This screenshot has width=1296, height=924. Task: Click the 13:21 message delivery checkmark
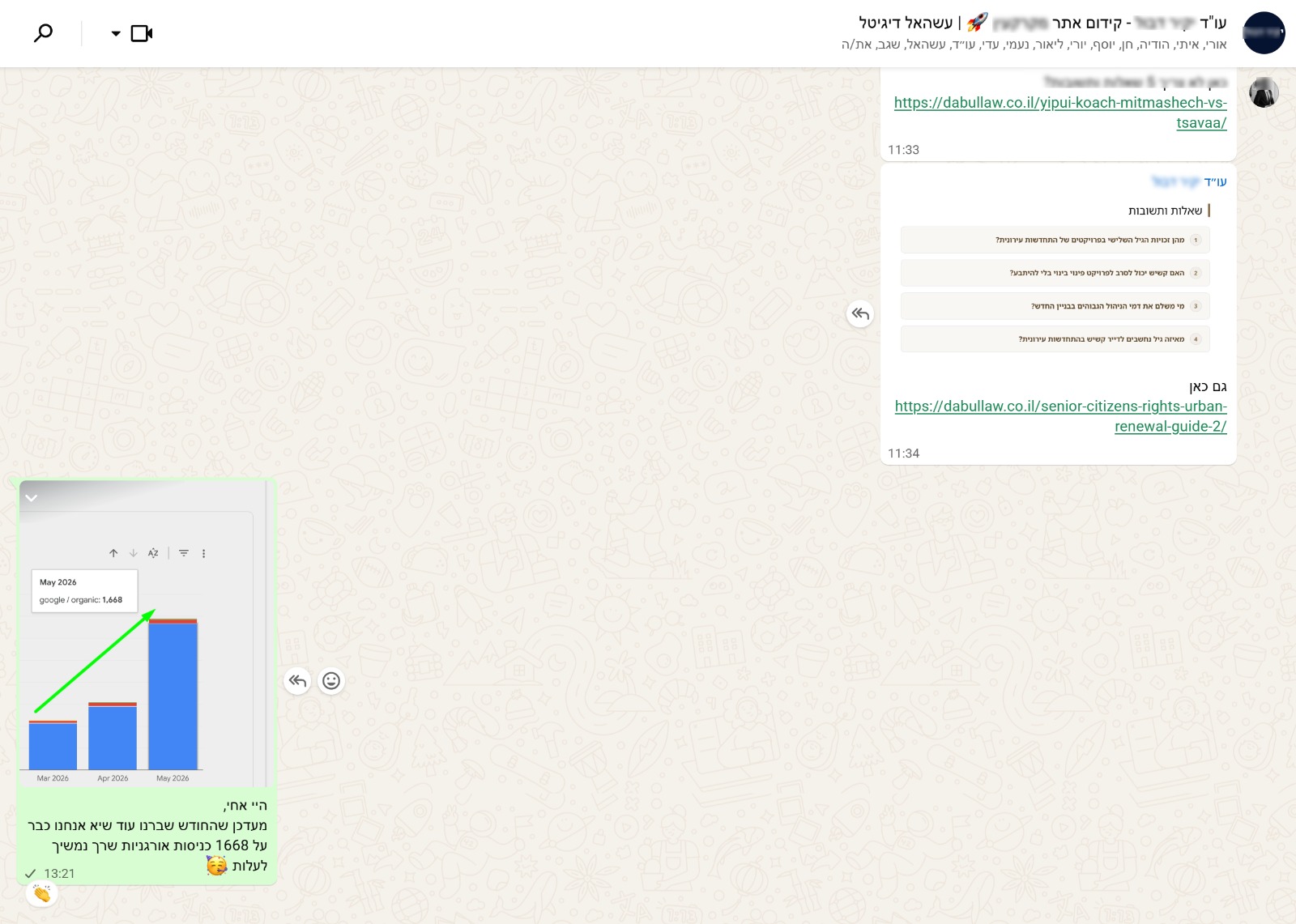coord(31,873)
